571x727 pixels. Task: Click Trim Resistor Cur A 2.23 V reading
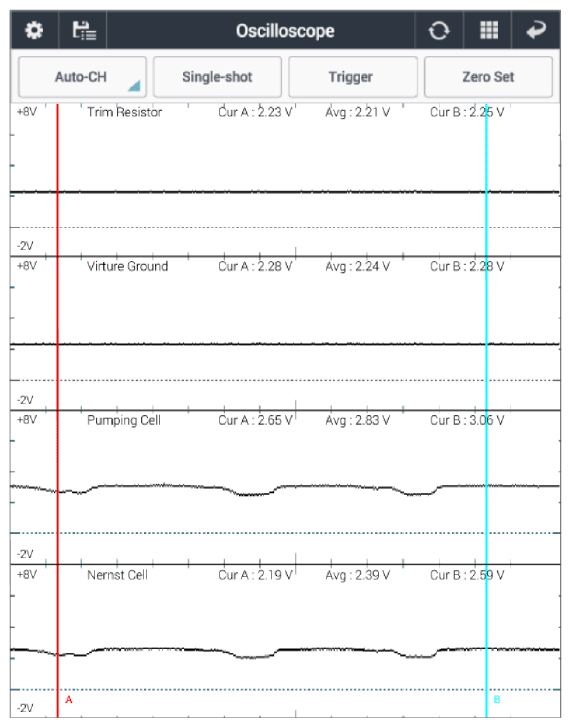click(x=255, y=112)
